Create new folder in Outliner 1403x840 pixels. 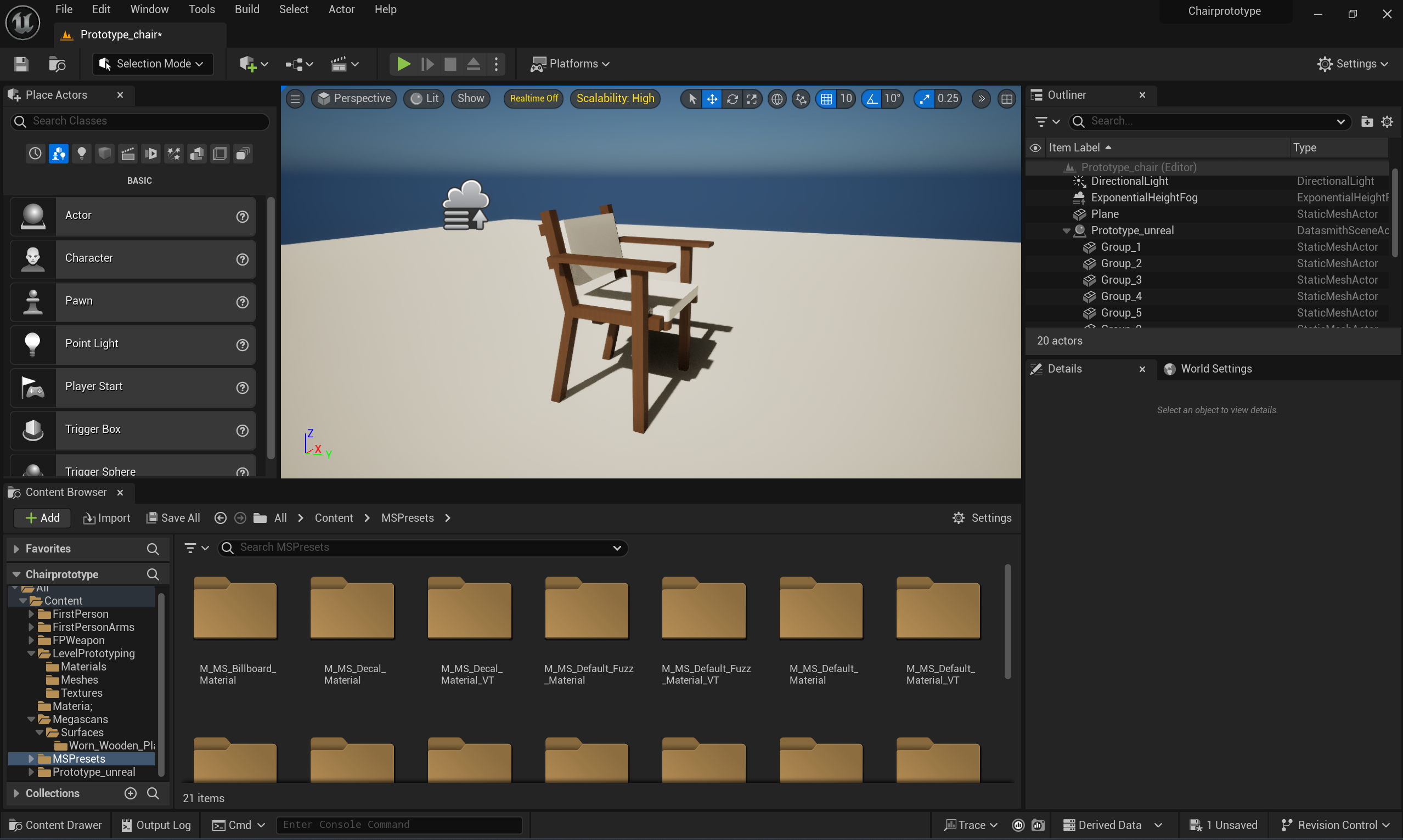click(1366, 121)
